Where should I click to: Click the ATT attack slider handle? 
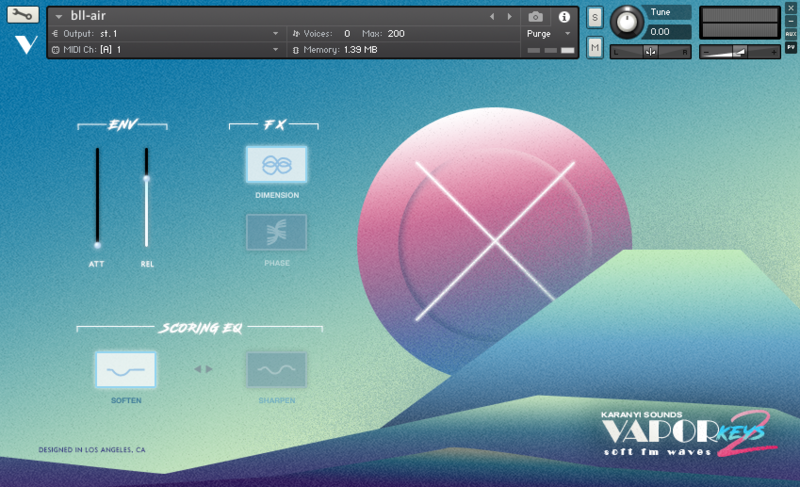(97, 245)
